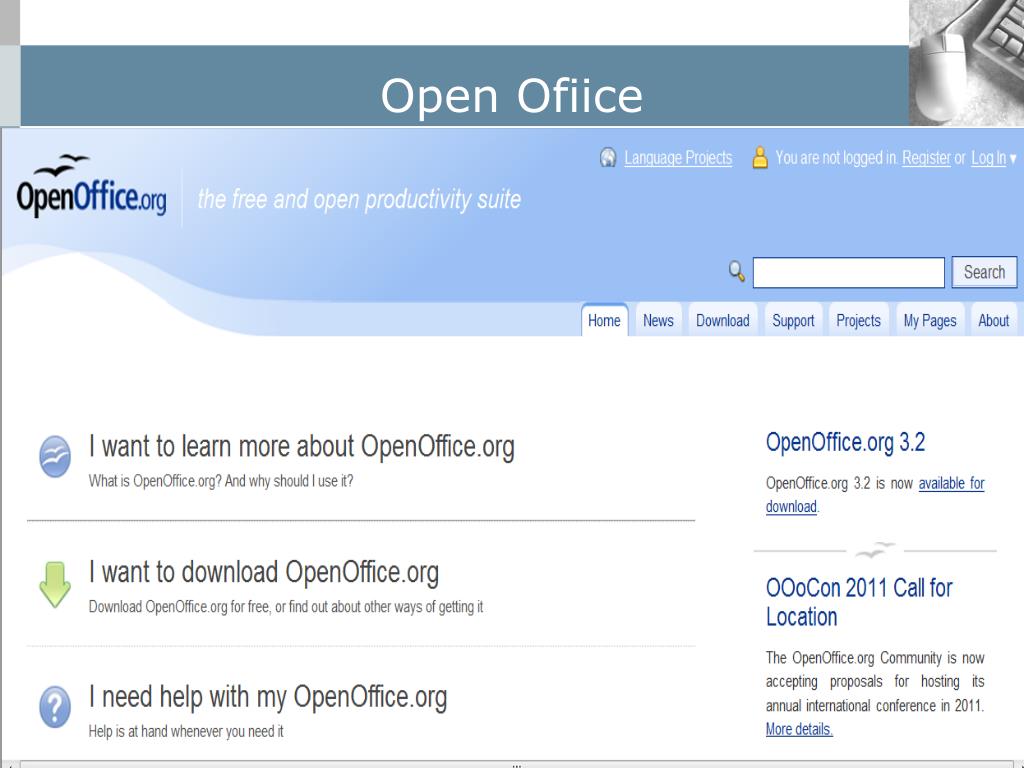Switch to the My Pages tab

pyautogui.click(x=930, y=321)
